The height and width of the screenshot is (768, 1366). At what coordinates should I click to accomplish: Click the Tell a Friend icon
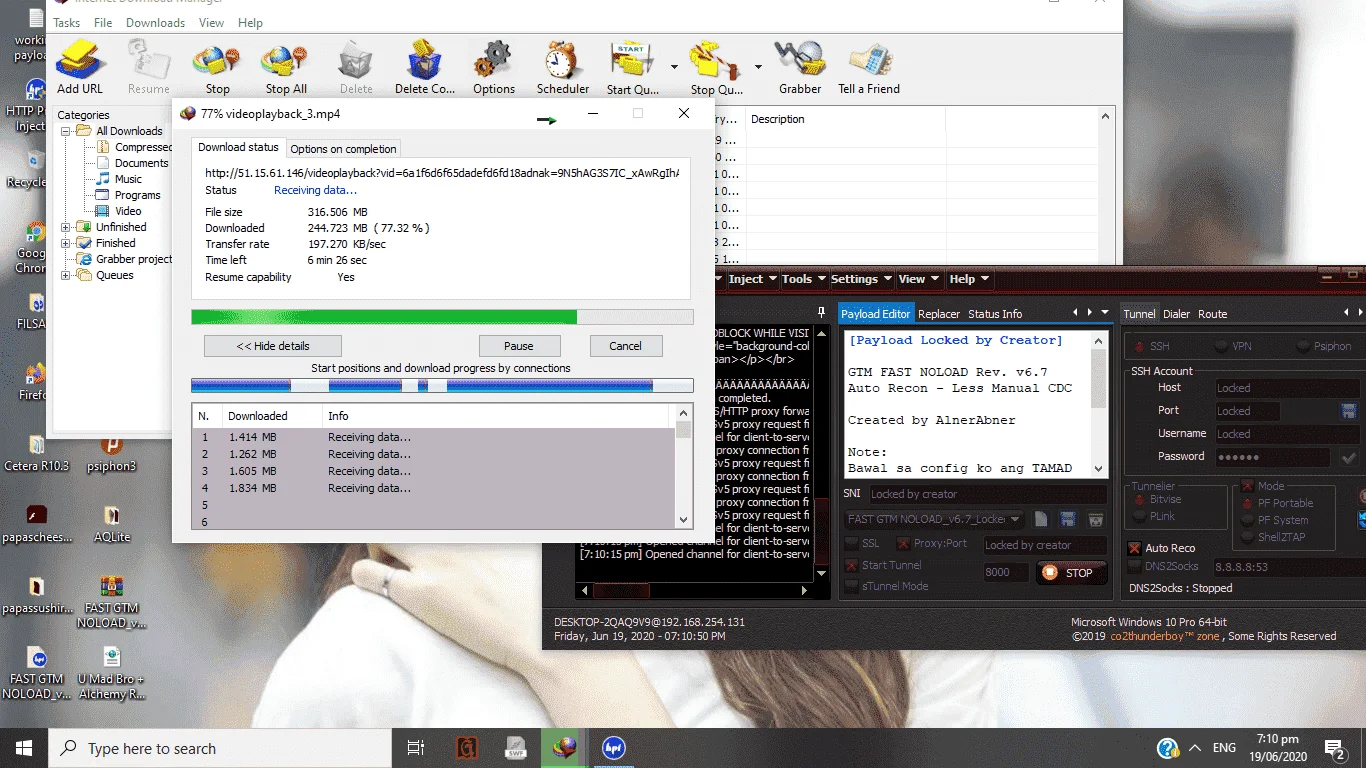point(869,61)
